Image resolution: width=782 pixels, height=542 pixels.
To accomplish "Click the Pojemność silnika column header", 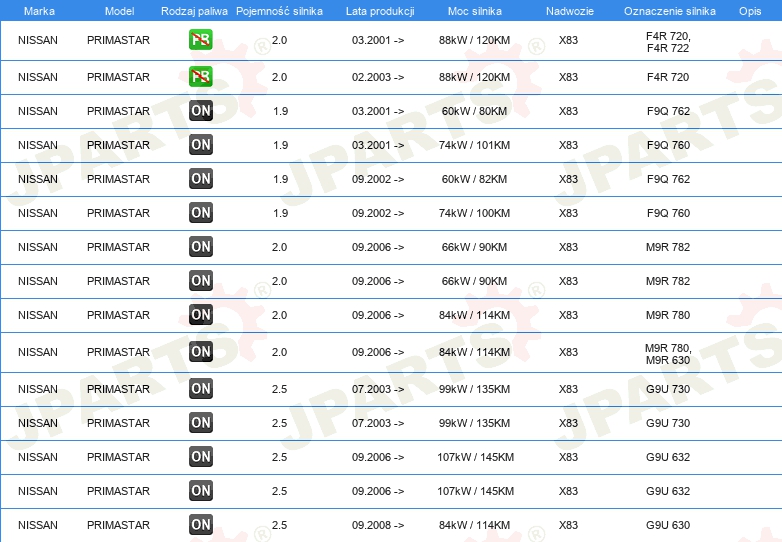I will pos(279,11).
